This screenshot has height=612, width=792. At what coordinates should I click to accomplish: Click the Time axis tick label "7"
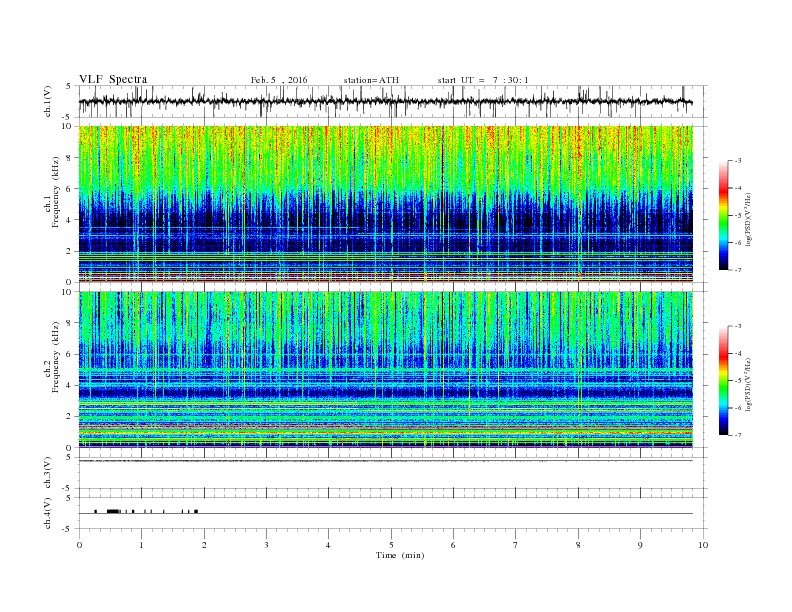tap(516, 545)
